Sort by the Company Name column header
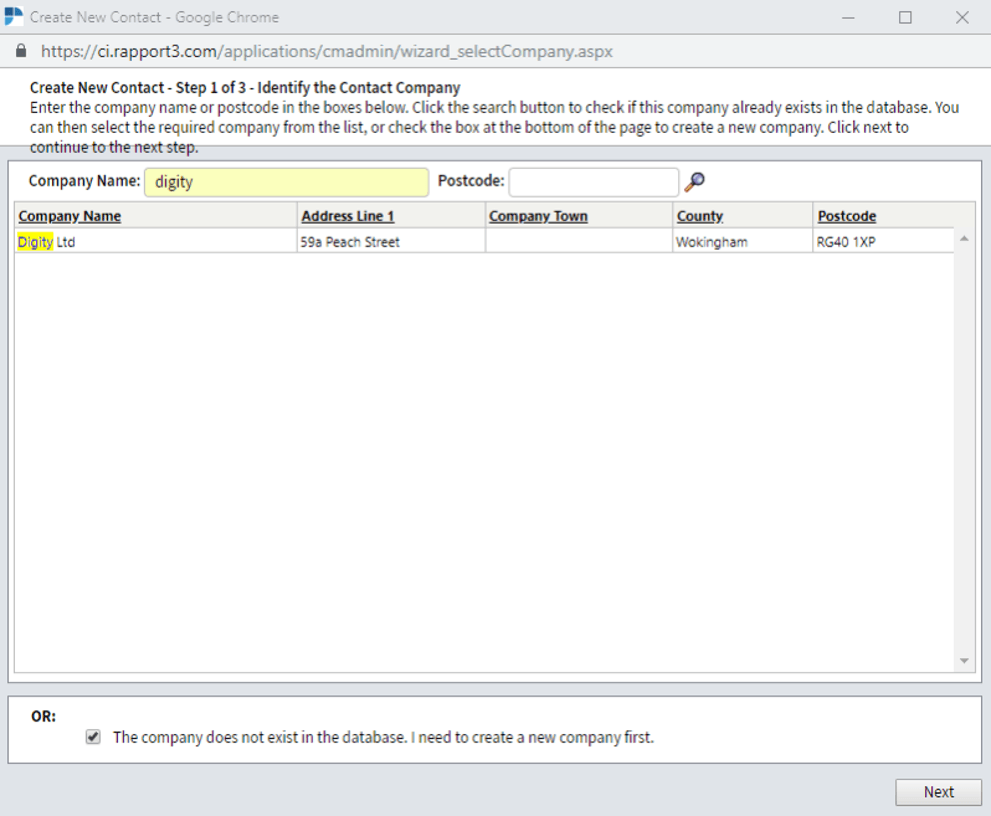Image resolution: width=991 pixels, height=816 pixels. click(70, 216)
